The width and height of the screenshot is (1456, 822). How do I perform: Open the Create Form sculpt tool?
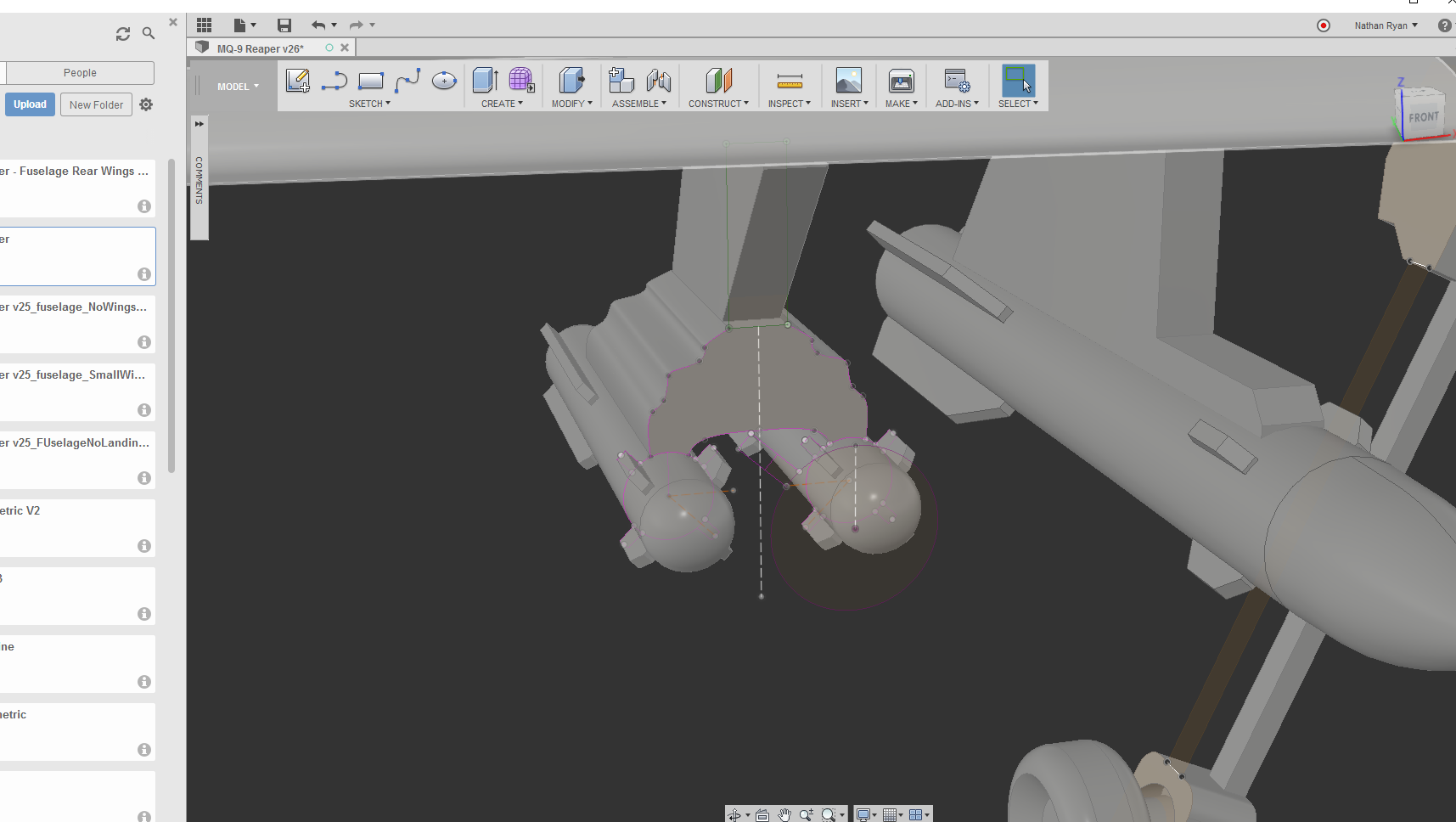(522, 81)
